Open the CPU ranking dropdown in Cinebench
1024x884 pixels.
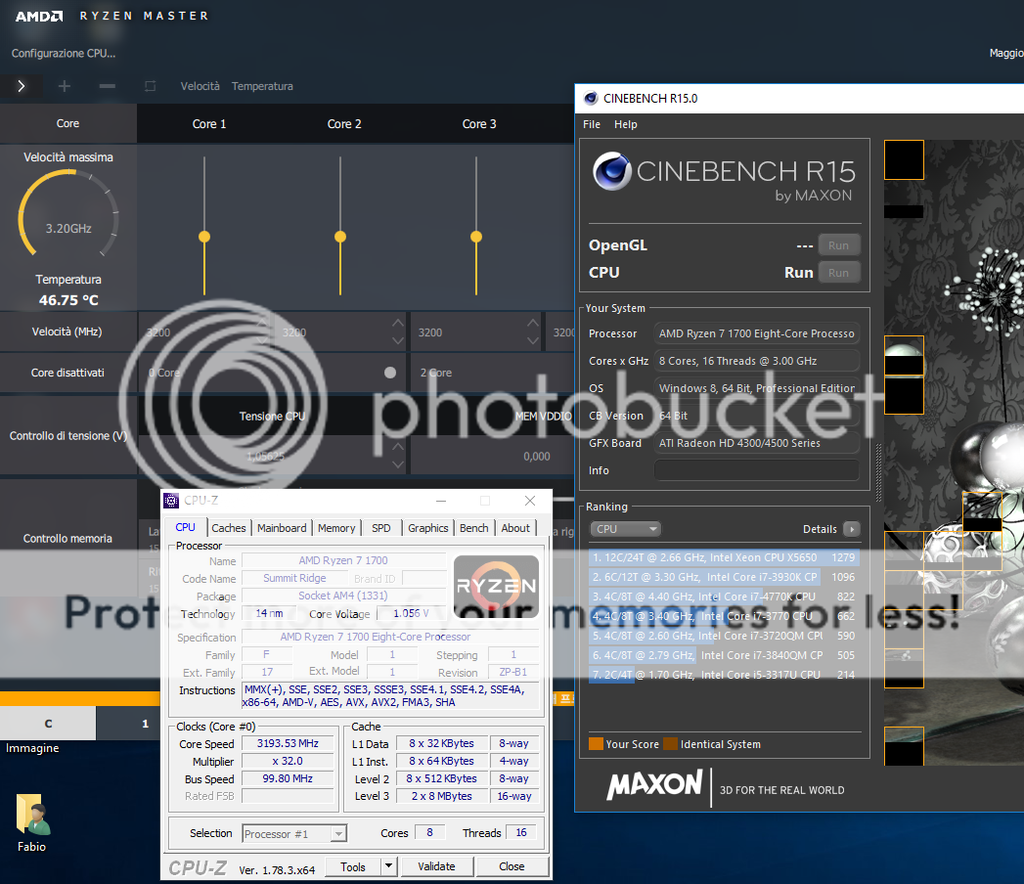coord(625,529)
